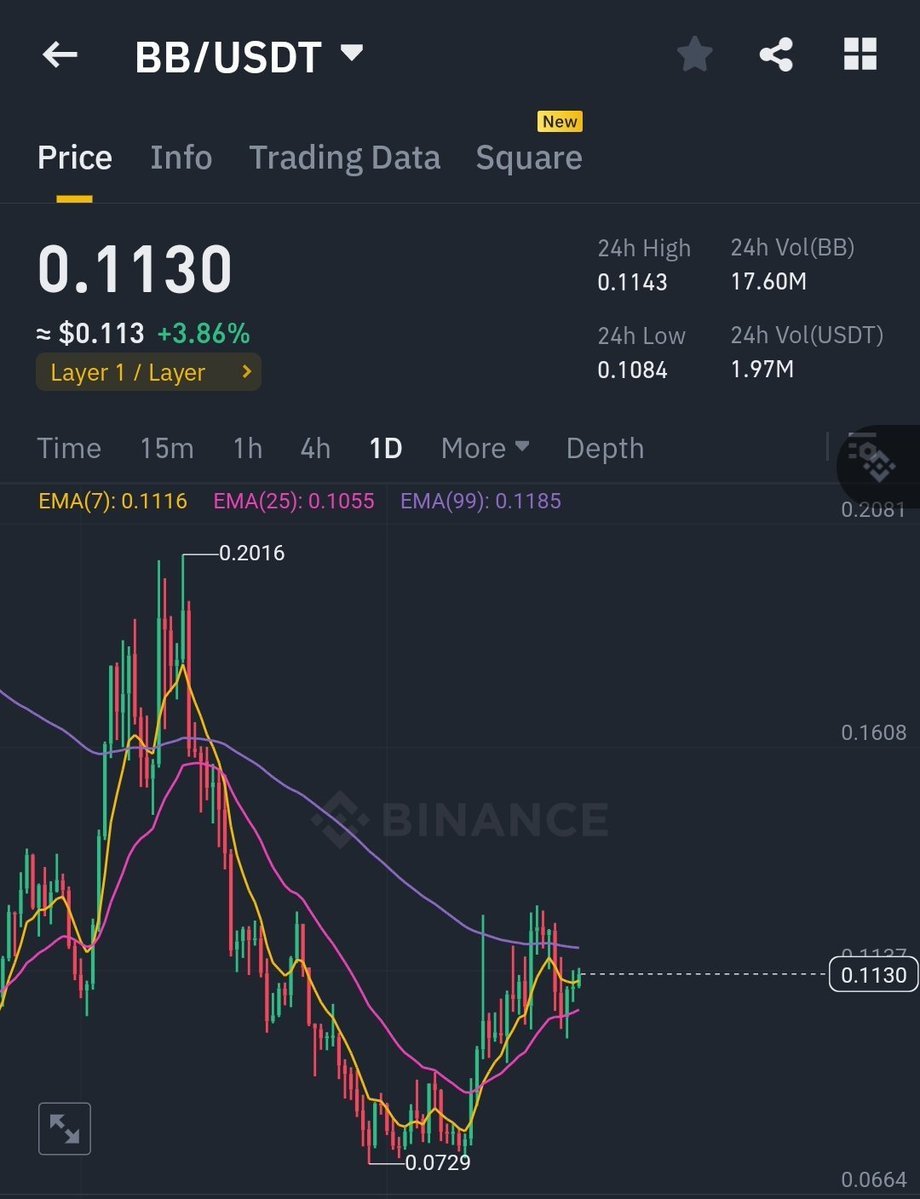Tap the 0.1608 price axis label
The image size is (920, 1199).
[x=873, y=733]
